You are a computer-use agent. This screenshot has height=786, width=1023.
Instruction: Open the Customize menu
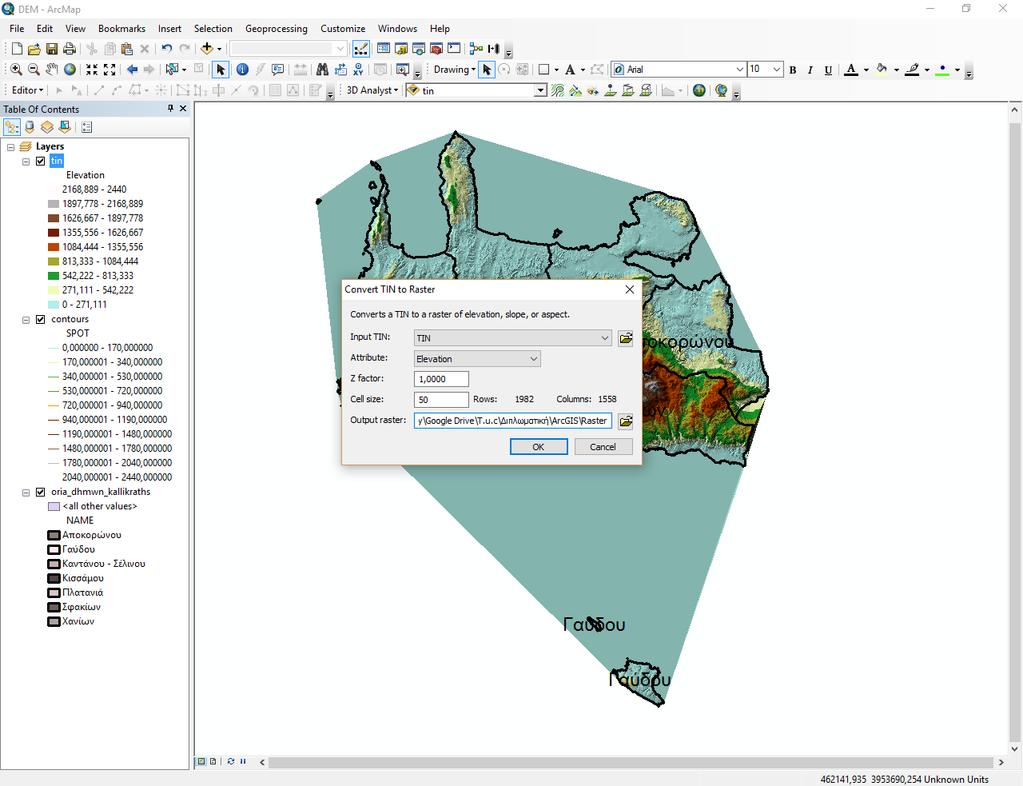(x=343, y=29)
